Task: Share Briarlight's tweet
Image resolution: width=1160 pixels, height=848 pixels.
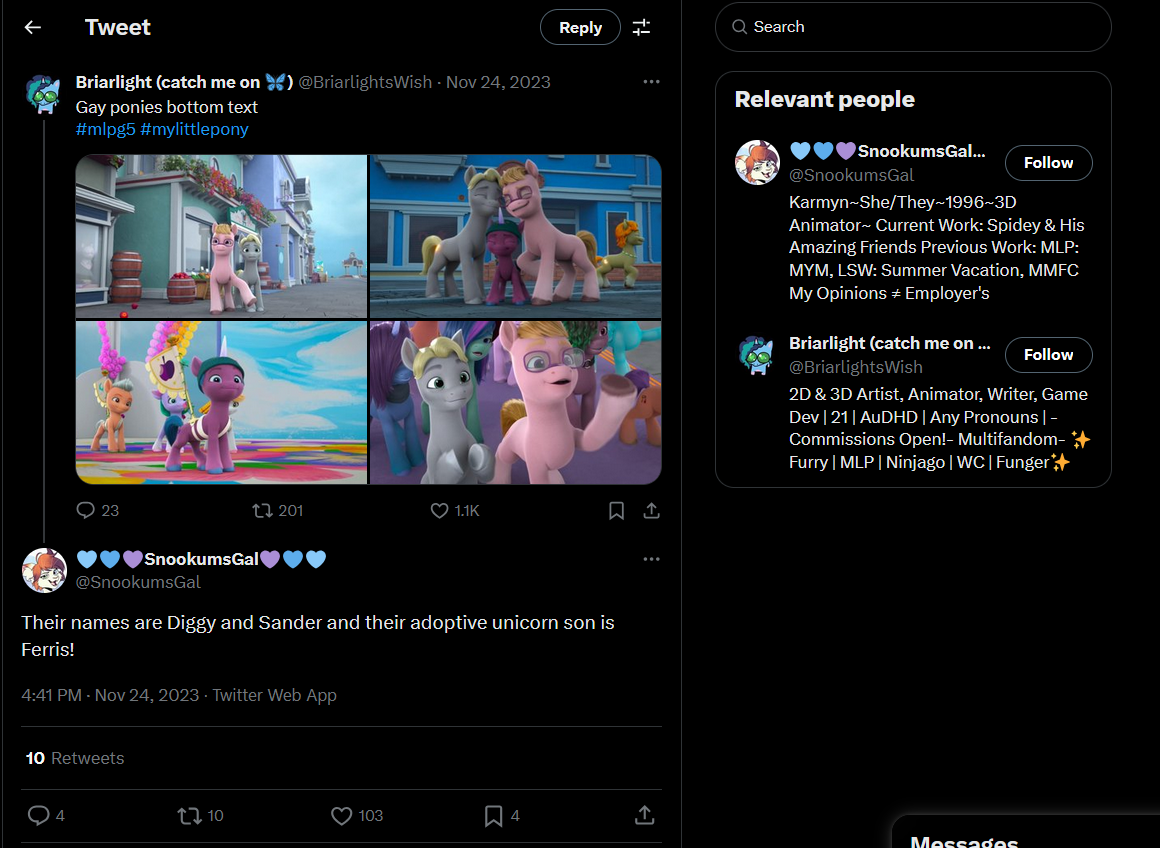Action: (x=651, y=511)
